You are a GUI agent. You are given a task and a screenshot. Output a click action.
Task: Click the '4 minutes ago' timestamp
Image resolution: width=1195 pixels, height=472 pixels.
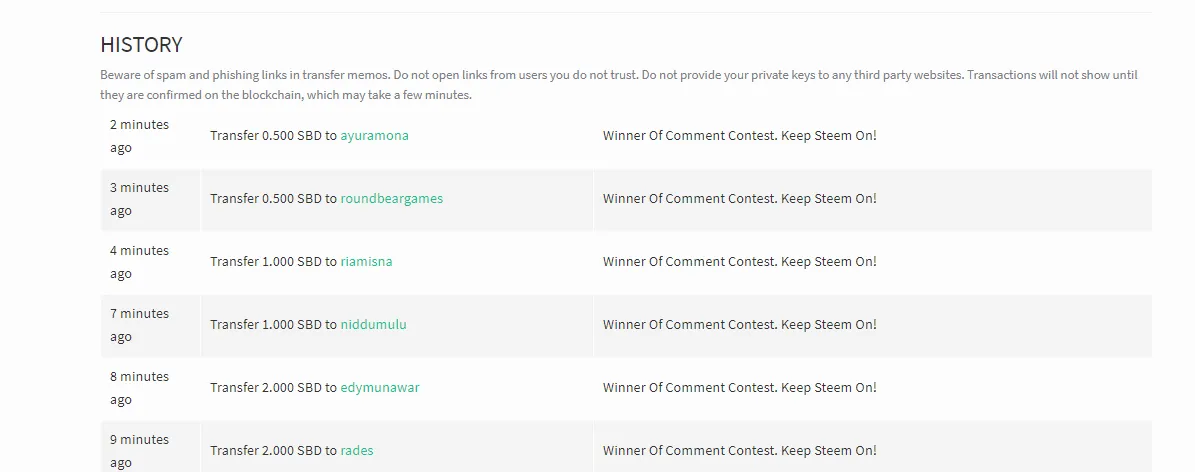tap(139, 262)
